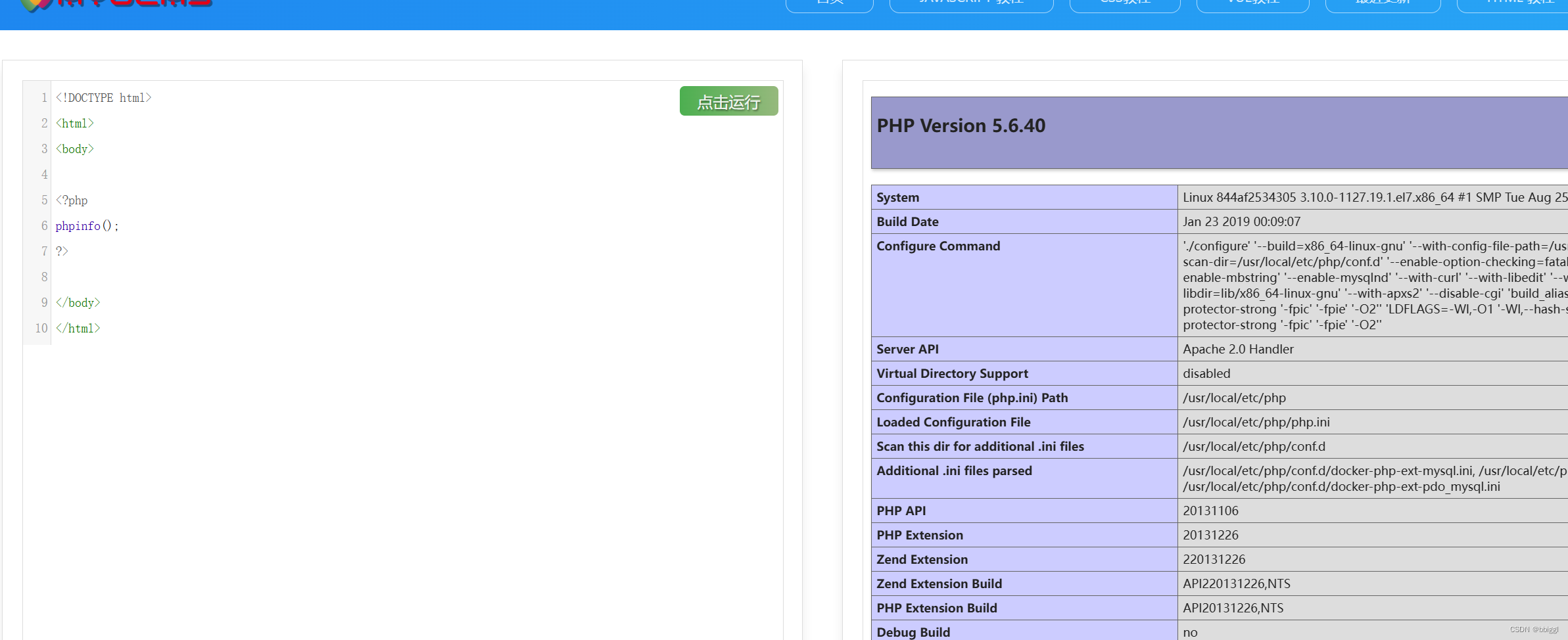1568x640 pixels.
Task: Click the '</body>' closing tag line
Action: pyautogui.click(x=78, y=303)
